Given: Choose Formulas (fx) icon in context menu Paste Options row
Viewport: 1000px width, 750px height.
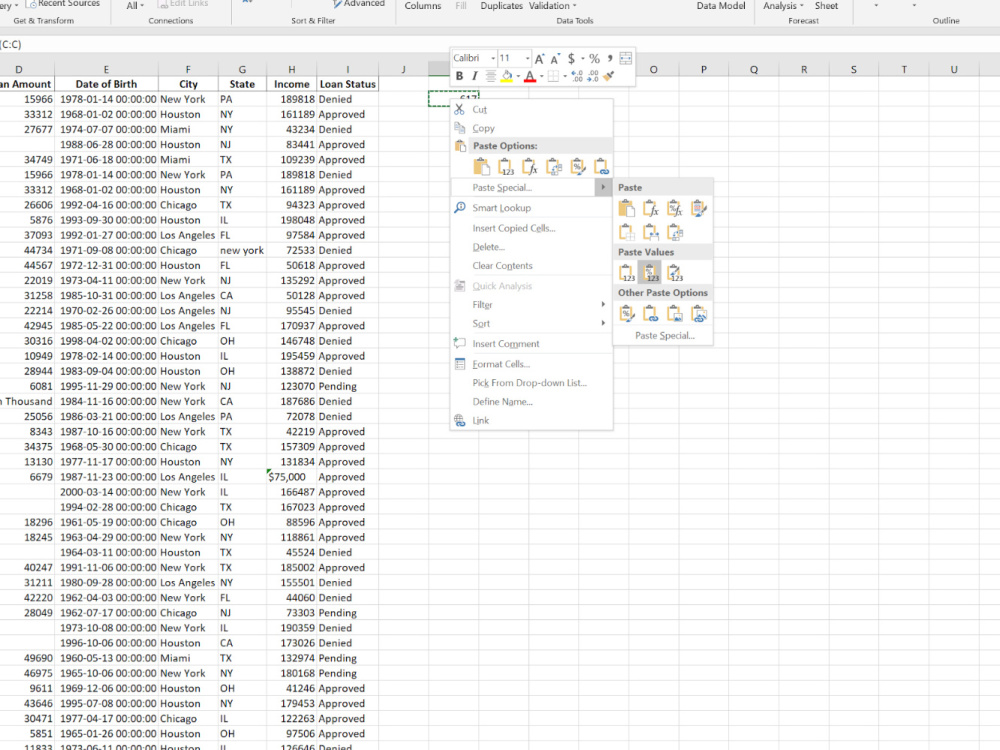Looking at the screenshot, I should click(x=529, y=167).
